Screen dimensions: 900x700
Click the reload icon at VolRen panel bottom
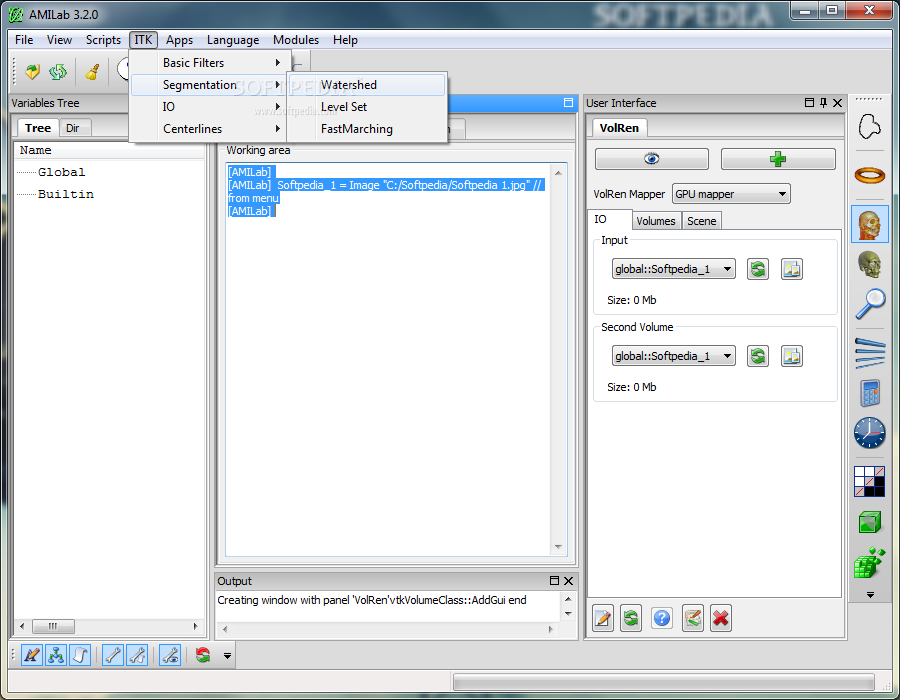coord(631,618)
